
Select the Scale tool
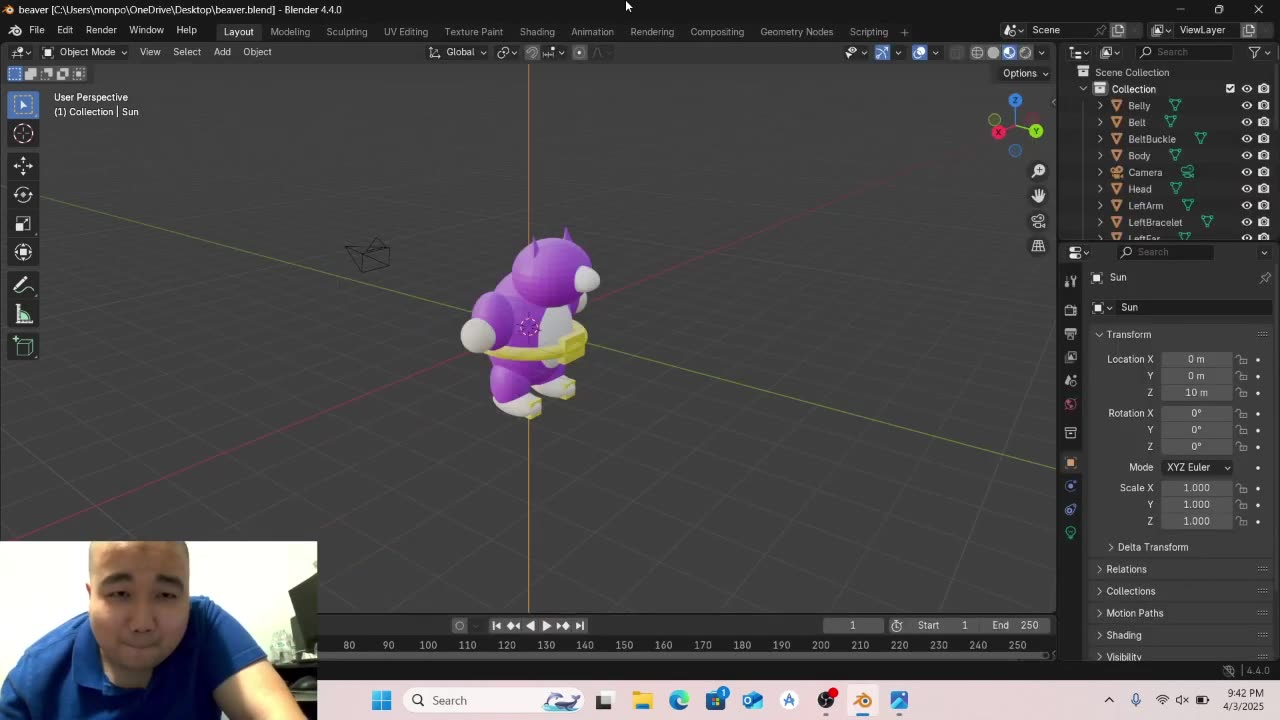coord(24,224)
